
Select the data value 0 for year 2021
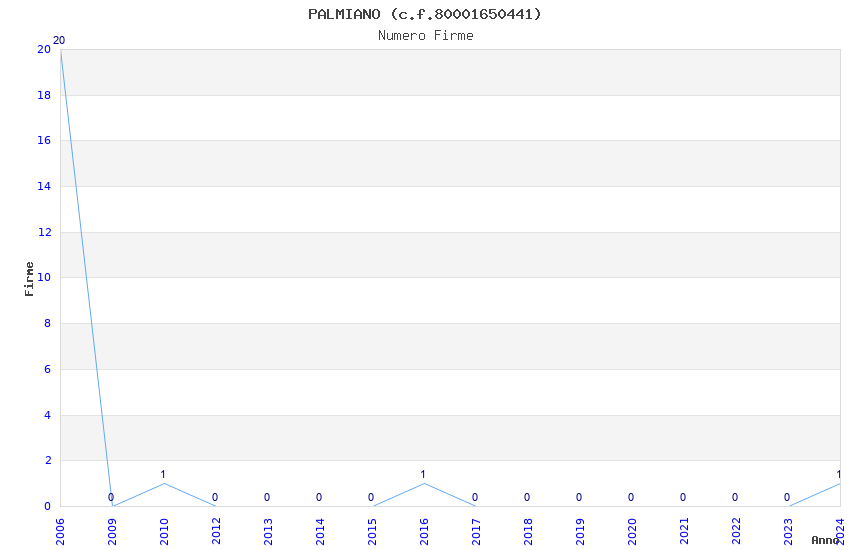pyautogui.click(x=683, y=497)
